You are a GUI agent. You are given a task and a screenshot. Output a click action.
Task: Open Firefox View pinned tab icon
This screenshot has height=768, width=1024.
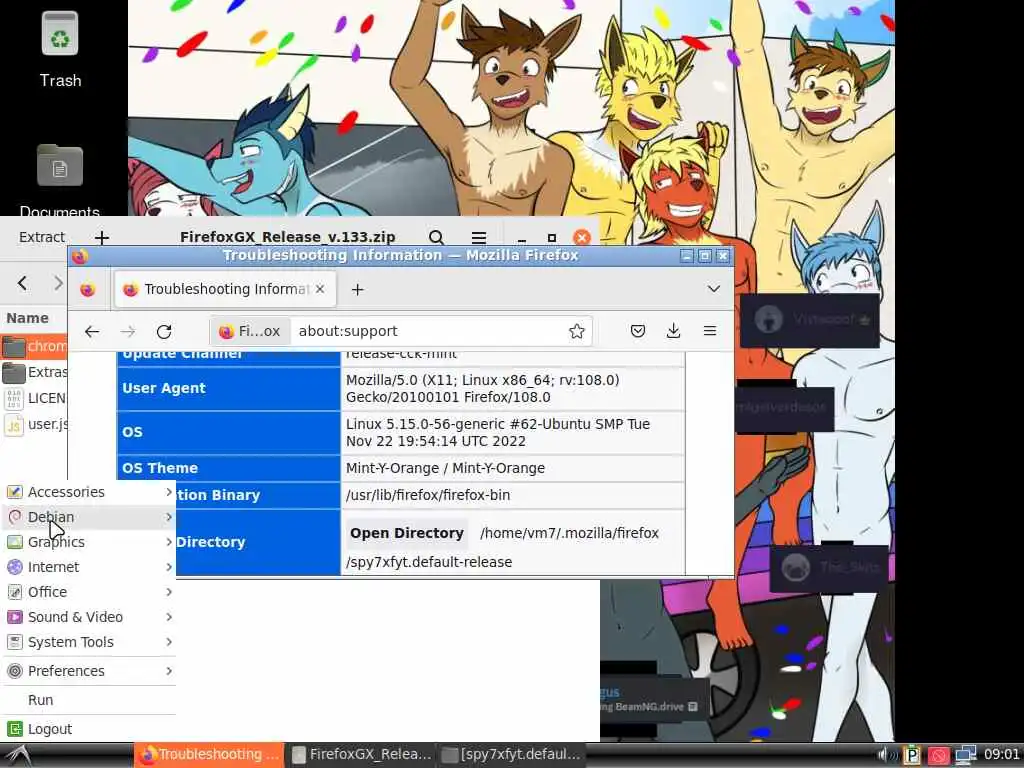pos(88,289)
